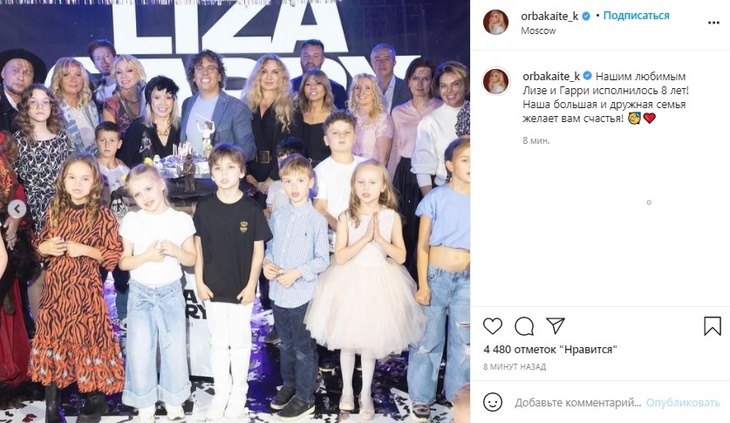Screen dimensions: 730x423
Task: Open orbakaite_k username in caption
Action: coord(551,76)
